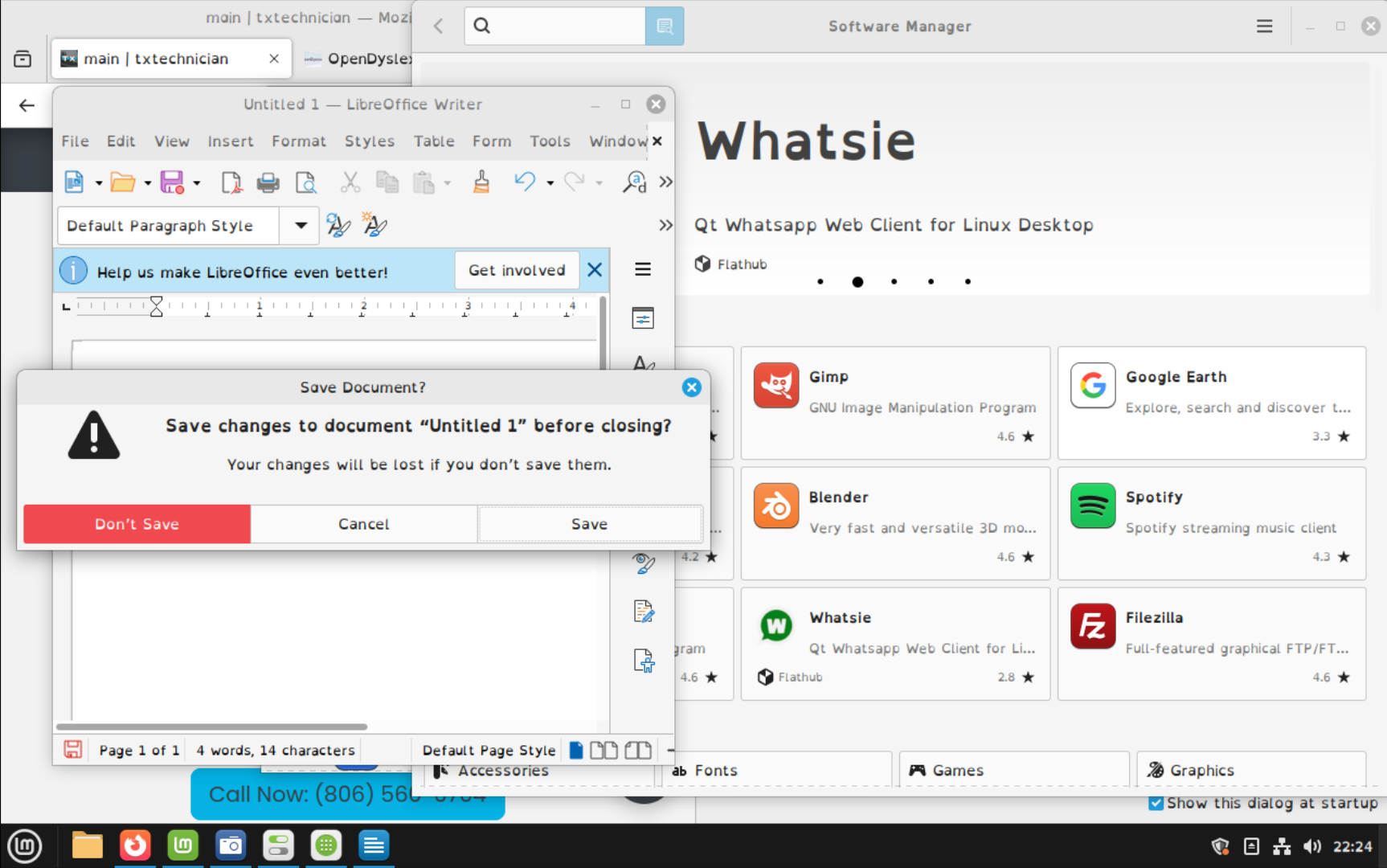Click the document modified save indicator in status bar
1387x868 pixels.
pos(73,750)
